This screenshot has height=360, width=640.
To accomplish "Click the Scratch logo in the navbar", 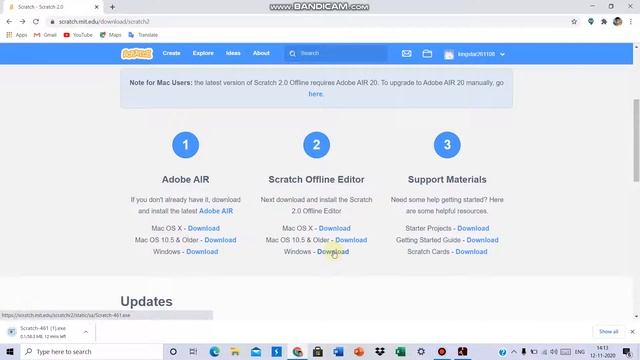I will 137,53.
